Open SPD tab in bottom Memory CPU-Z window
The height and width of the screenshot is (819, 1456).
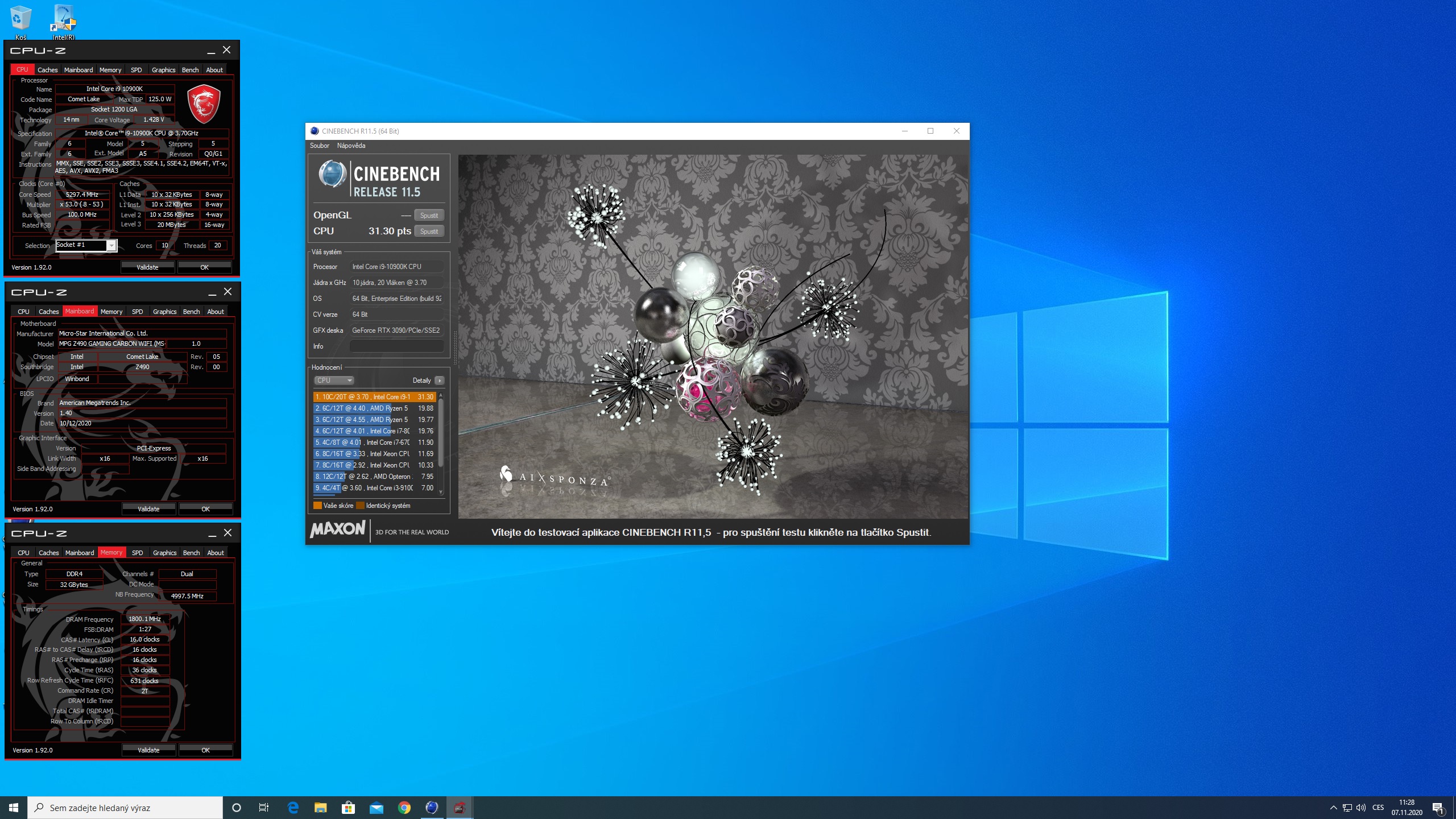138,553
